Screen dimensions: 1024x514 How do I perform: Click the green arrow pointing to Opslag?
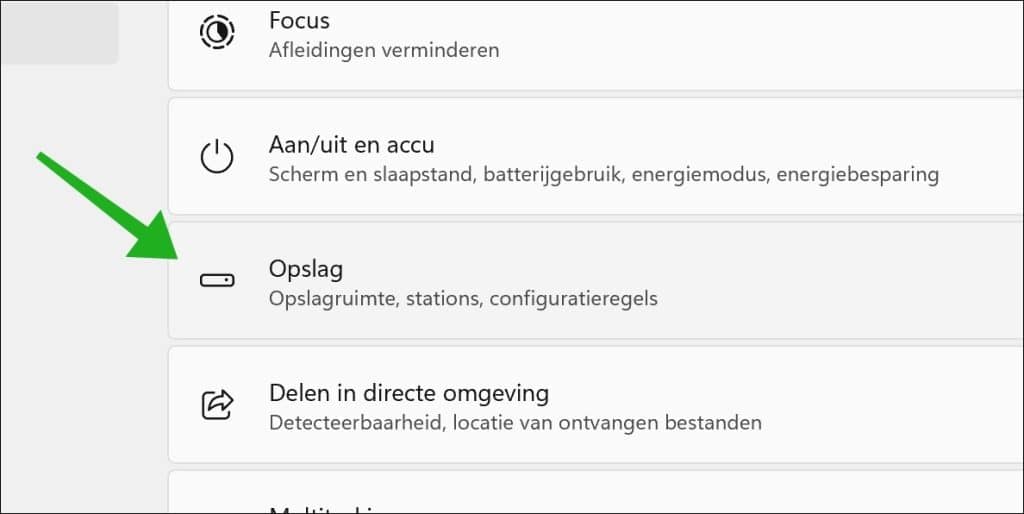coord(110,210)
